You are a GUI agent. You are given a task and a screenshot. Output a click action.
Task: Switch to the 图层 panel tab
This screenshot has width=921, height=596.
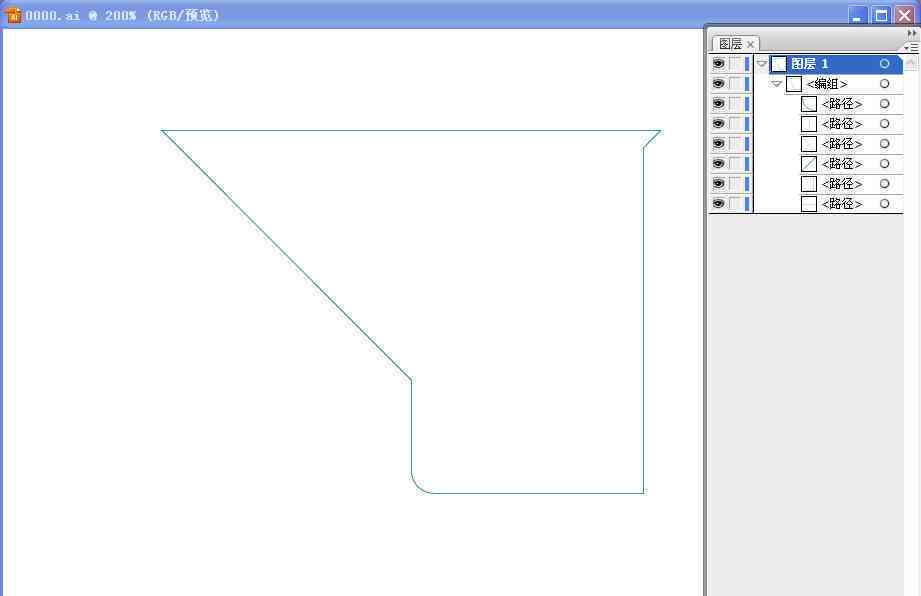[x=730, y=43]
